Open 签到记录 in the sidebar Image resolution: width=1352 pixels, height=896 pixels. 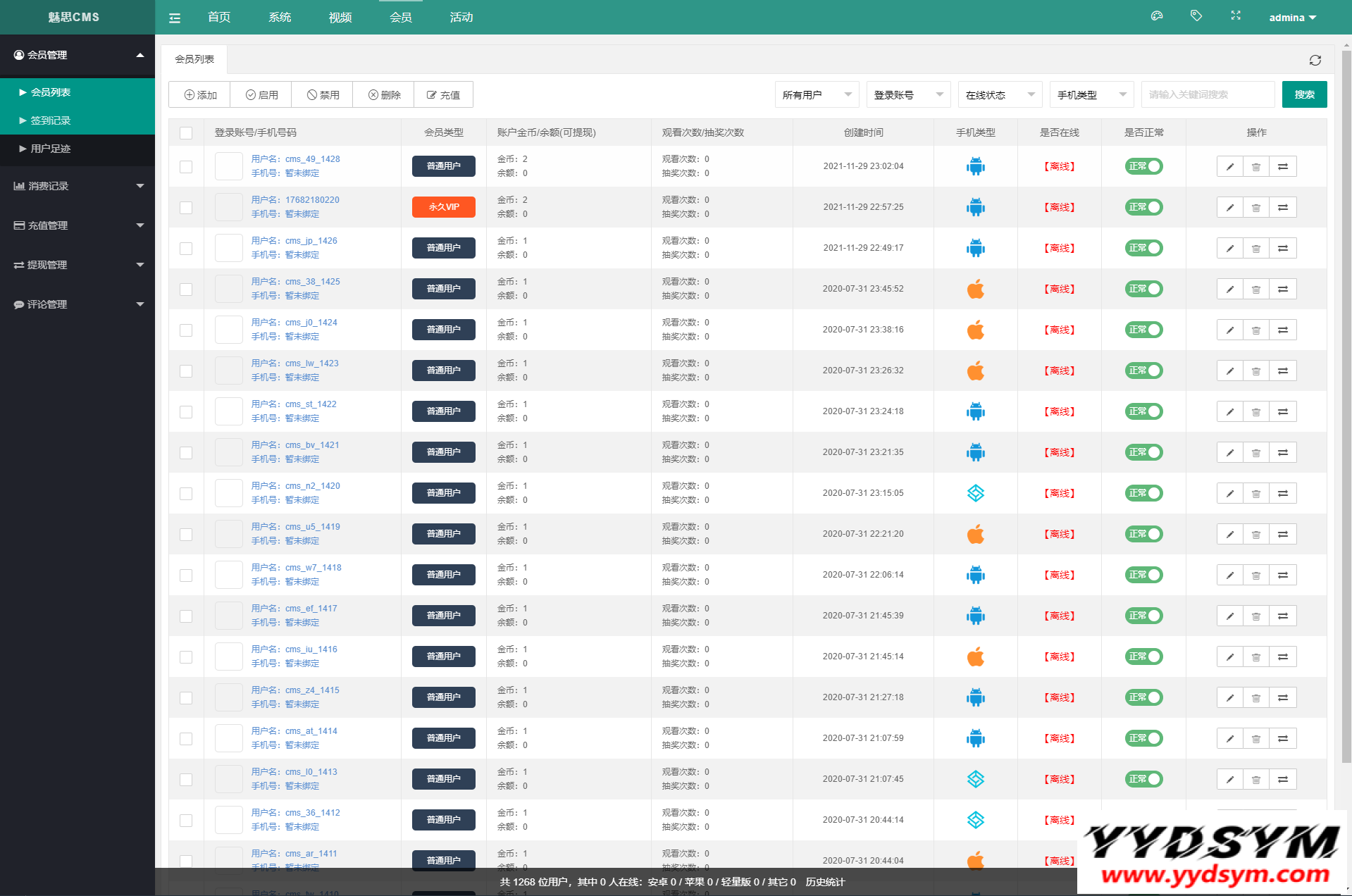pyautogui.click(x=51, y=120)
